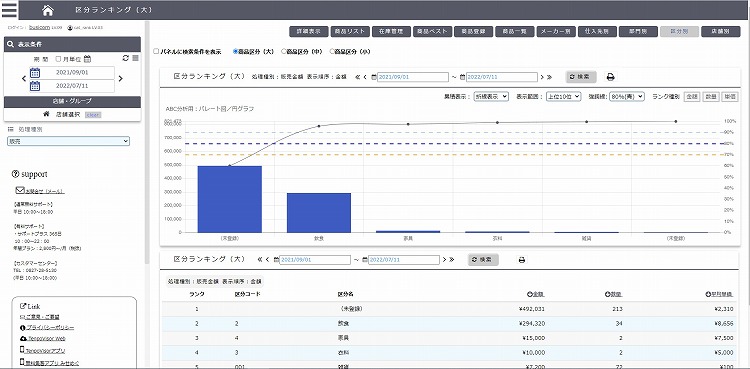Click the chart start date field 2021/09/01
750x369 pixels.
pos(412,77)
